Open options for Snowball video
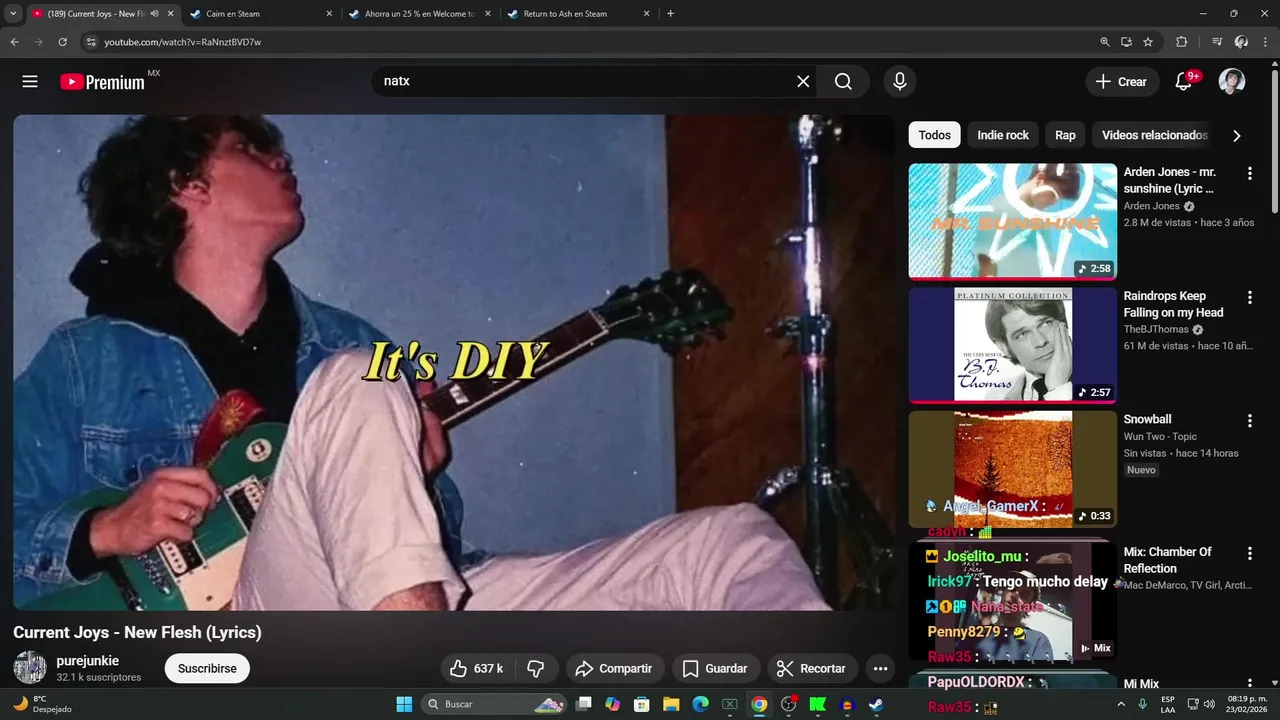1280x720 pixels. point(1249,421)
